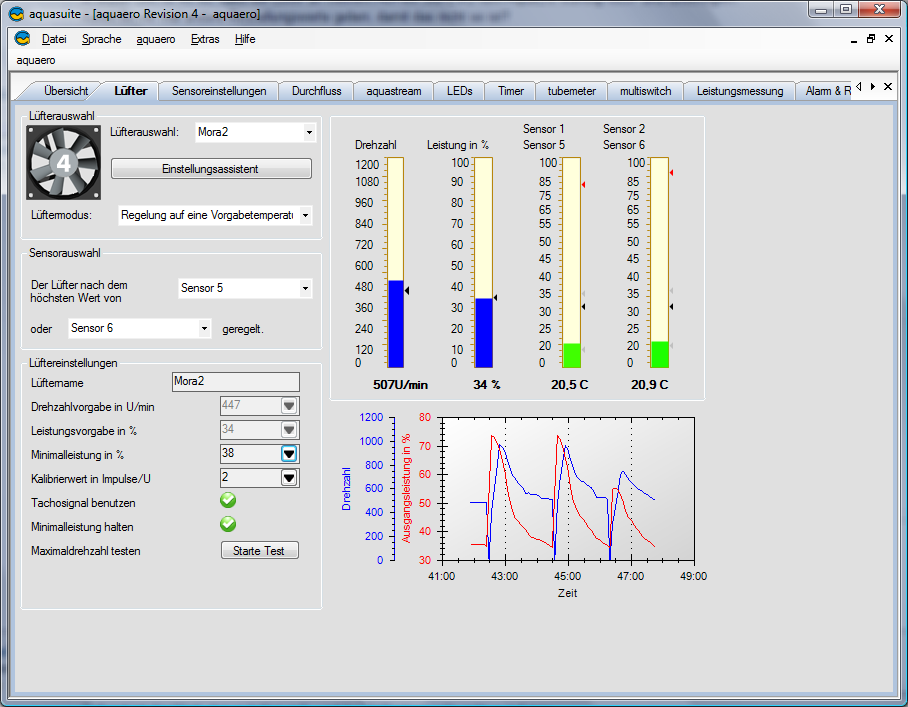
Task: Close the inner document window
Action: click(889, 39)
